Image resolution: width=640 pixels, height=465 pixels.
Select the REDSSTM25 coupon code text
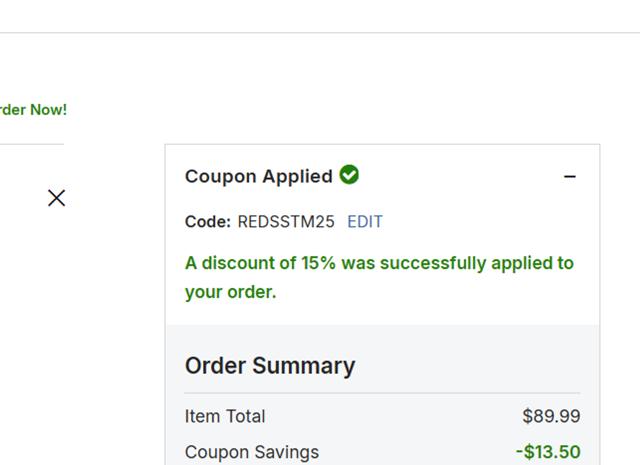click(286, 222)
